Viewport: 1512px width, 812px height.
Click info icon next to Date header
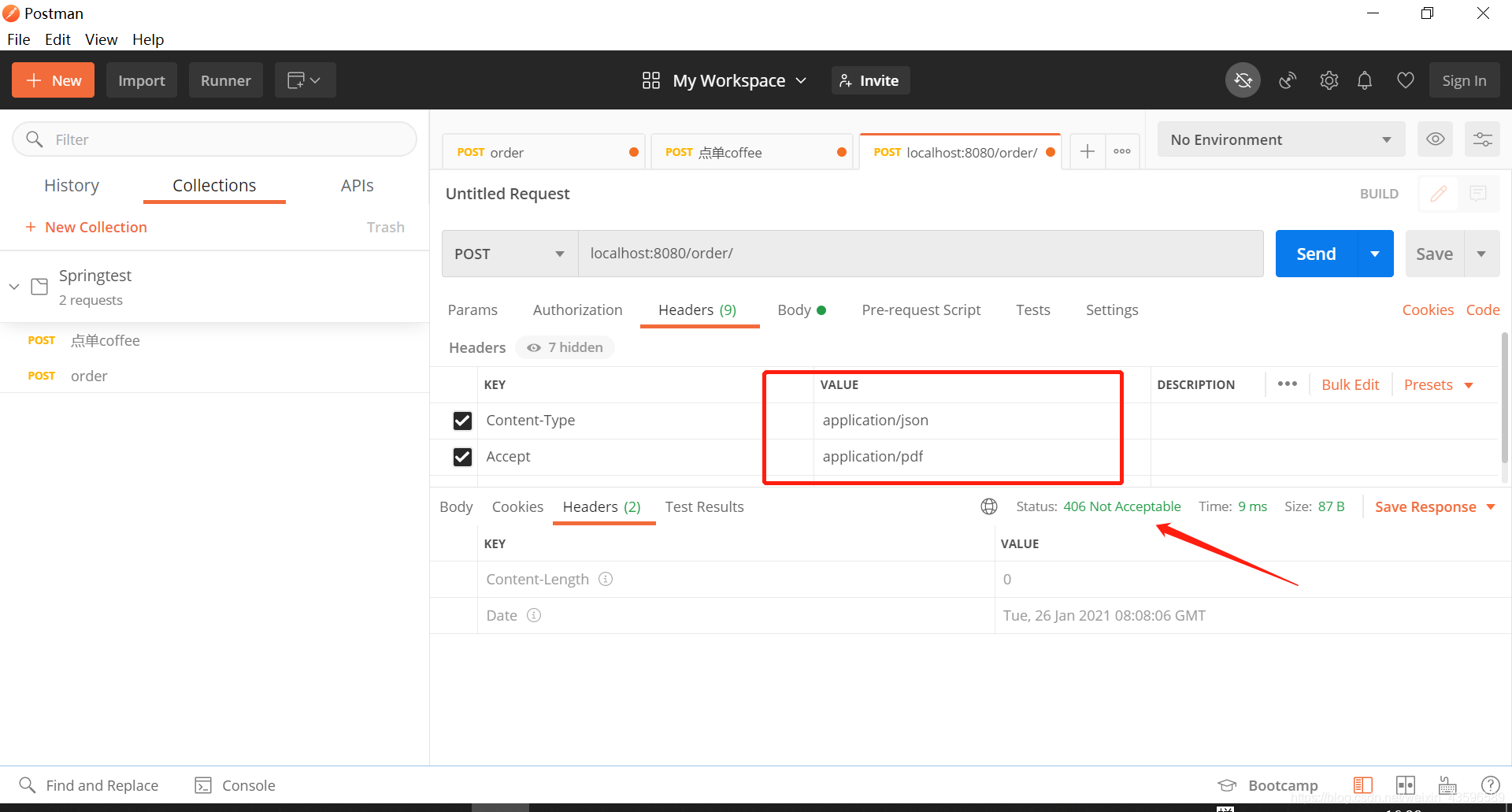pyautogui.click(x=534, y=615)
